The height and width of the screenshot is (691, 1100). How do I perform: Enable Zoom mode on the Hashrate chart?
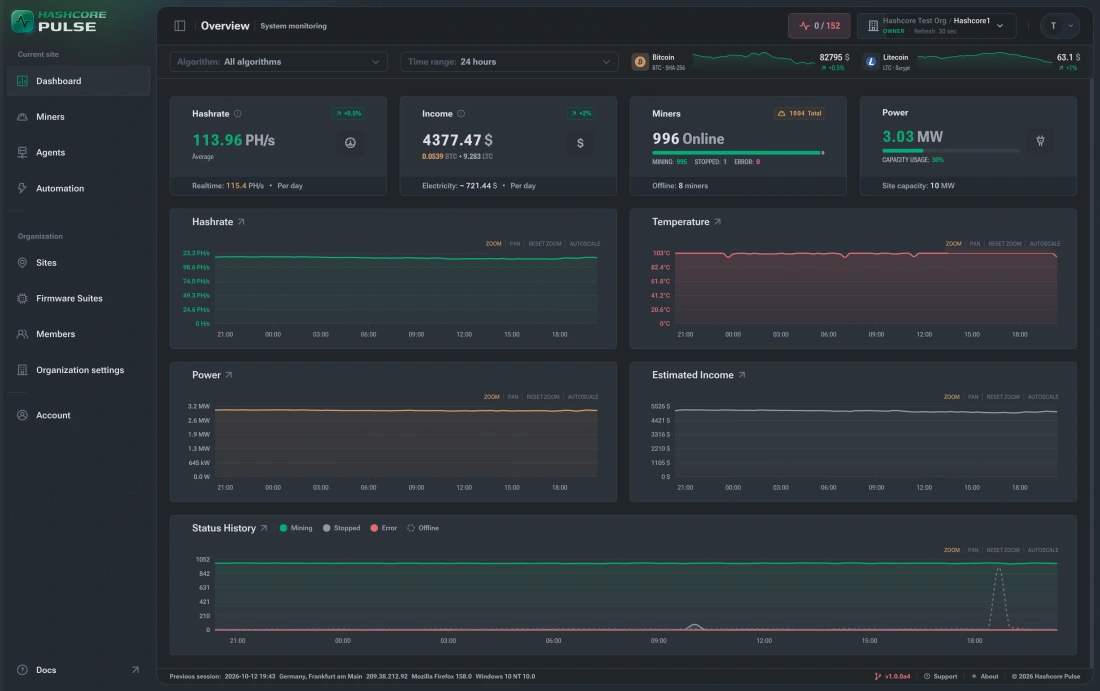pyautogui.click(x=493, y=244)
